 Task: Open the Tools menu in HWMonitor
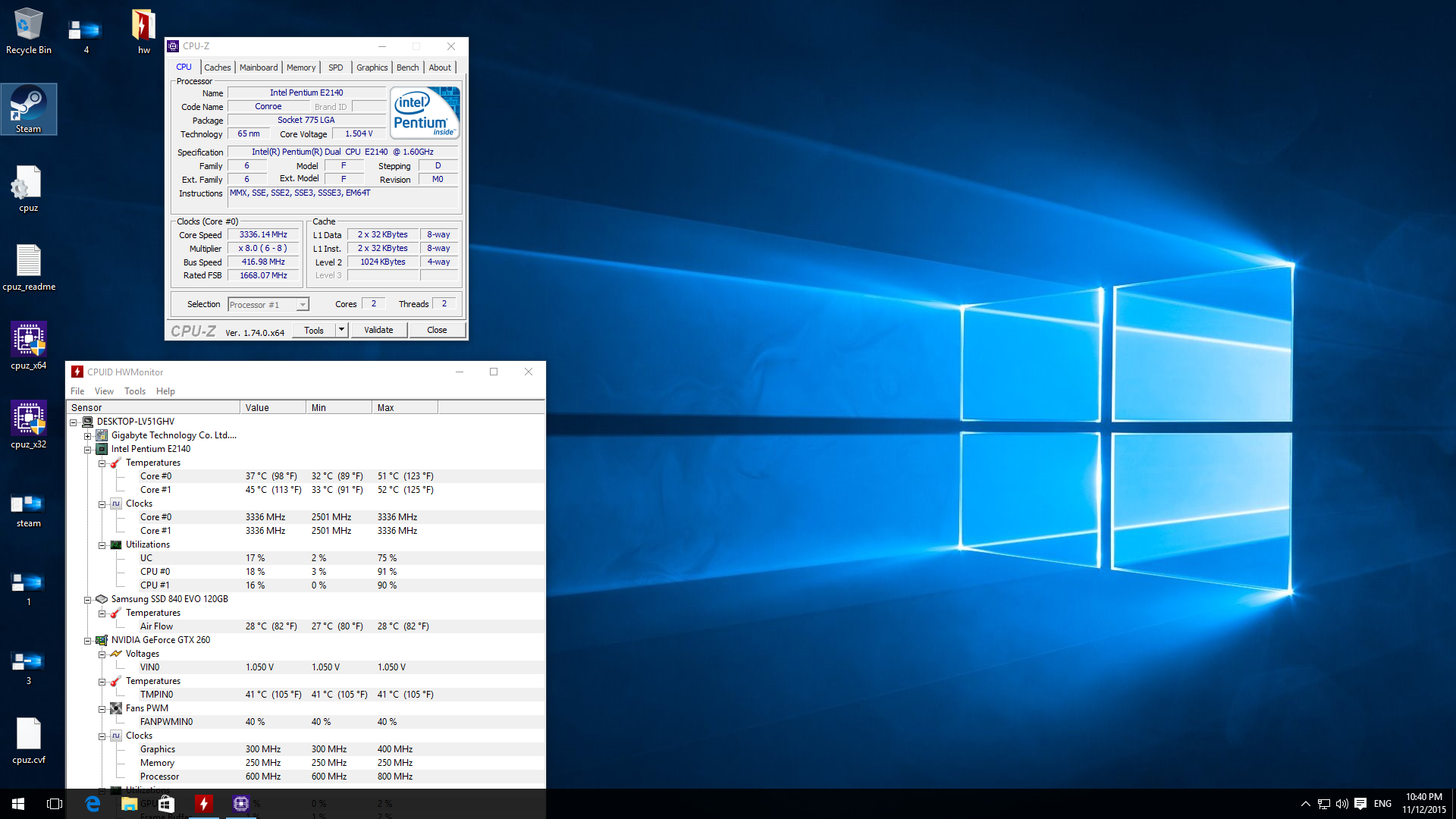coord(135,391)
